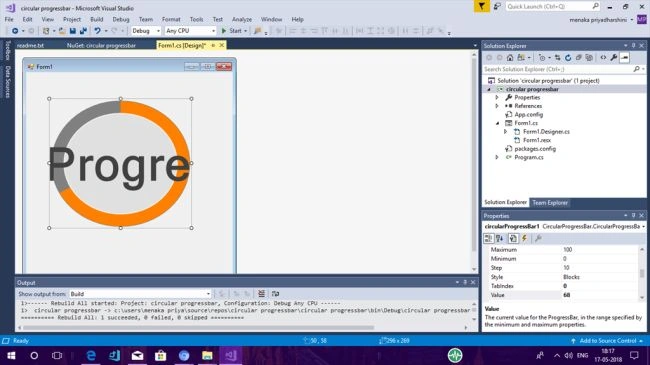
Task: Click Clear All icon in Output panel
Action: click(261, 294)
